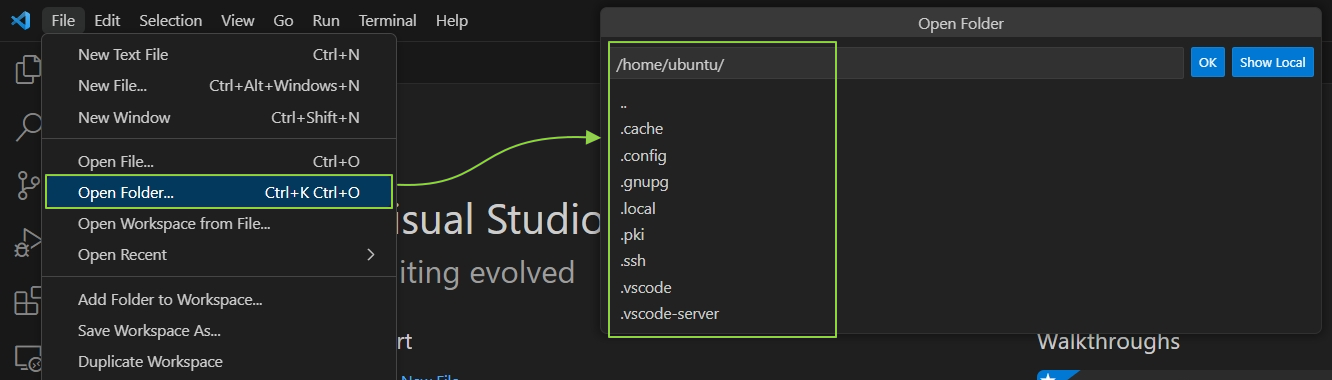Expand the Open Recent submenu

pos(219,254)
